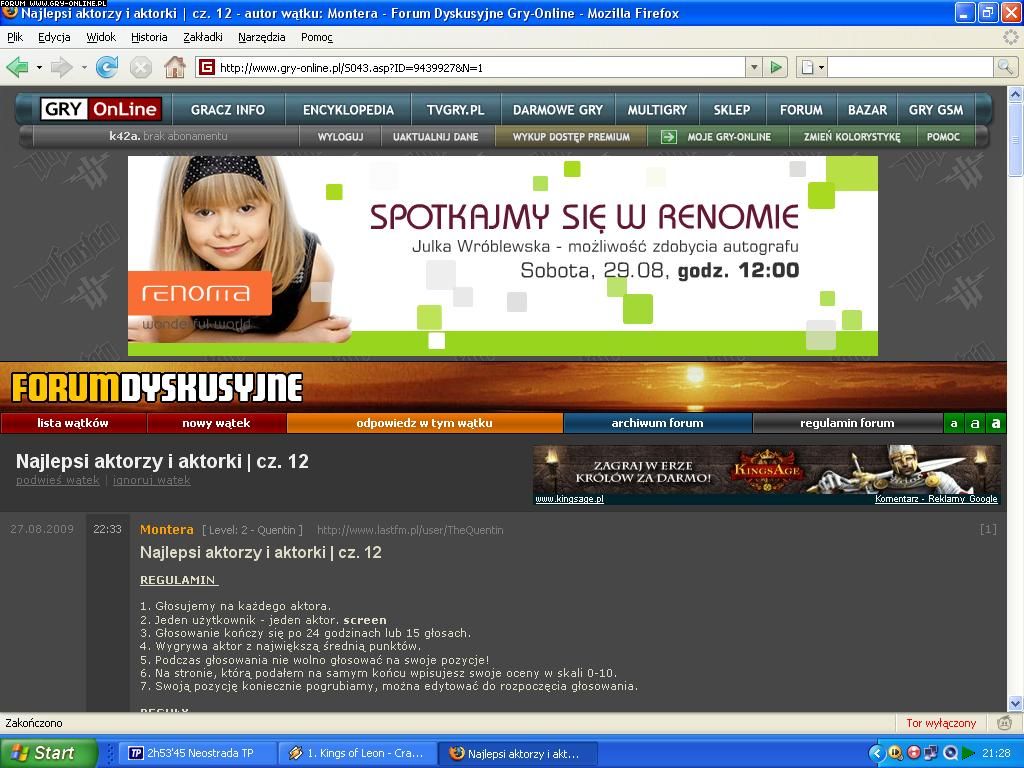Toggle the Tor wyłączony status button
1024x768 pixels.
tap(940, 723)
